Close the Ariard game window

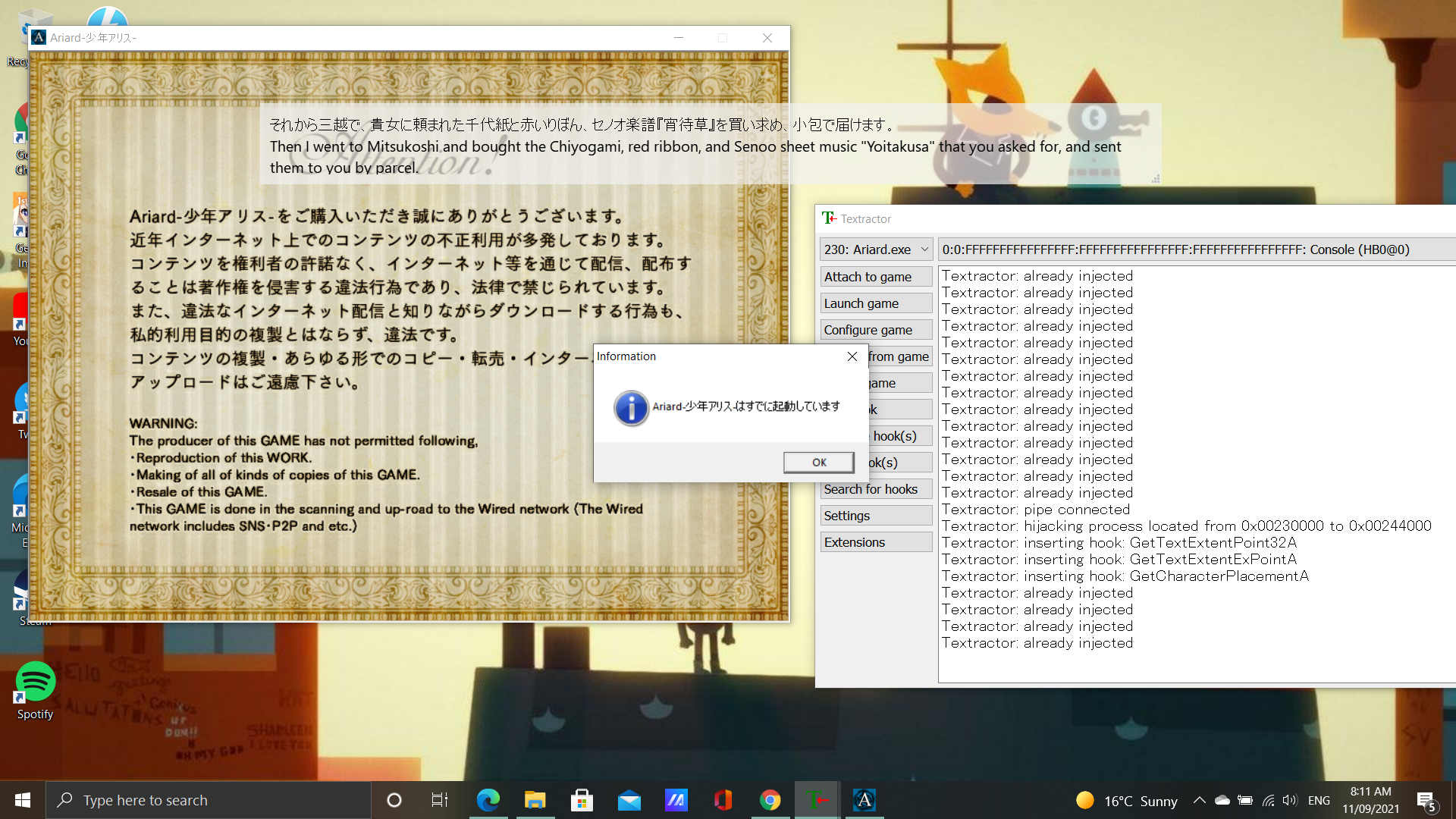coord(767,37)
